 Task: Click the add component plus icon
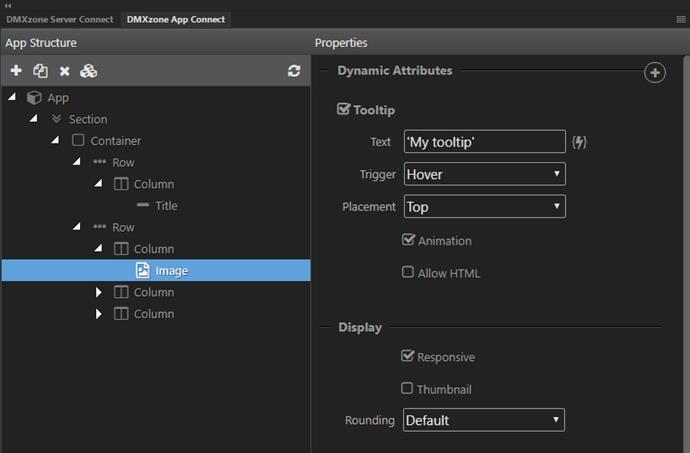[16, 70]
